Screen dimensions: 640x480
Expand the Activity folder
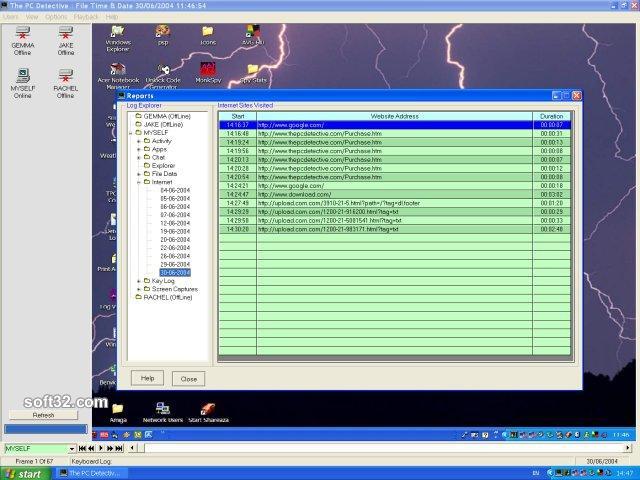[139, 141]
